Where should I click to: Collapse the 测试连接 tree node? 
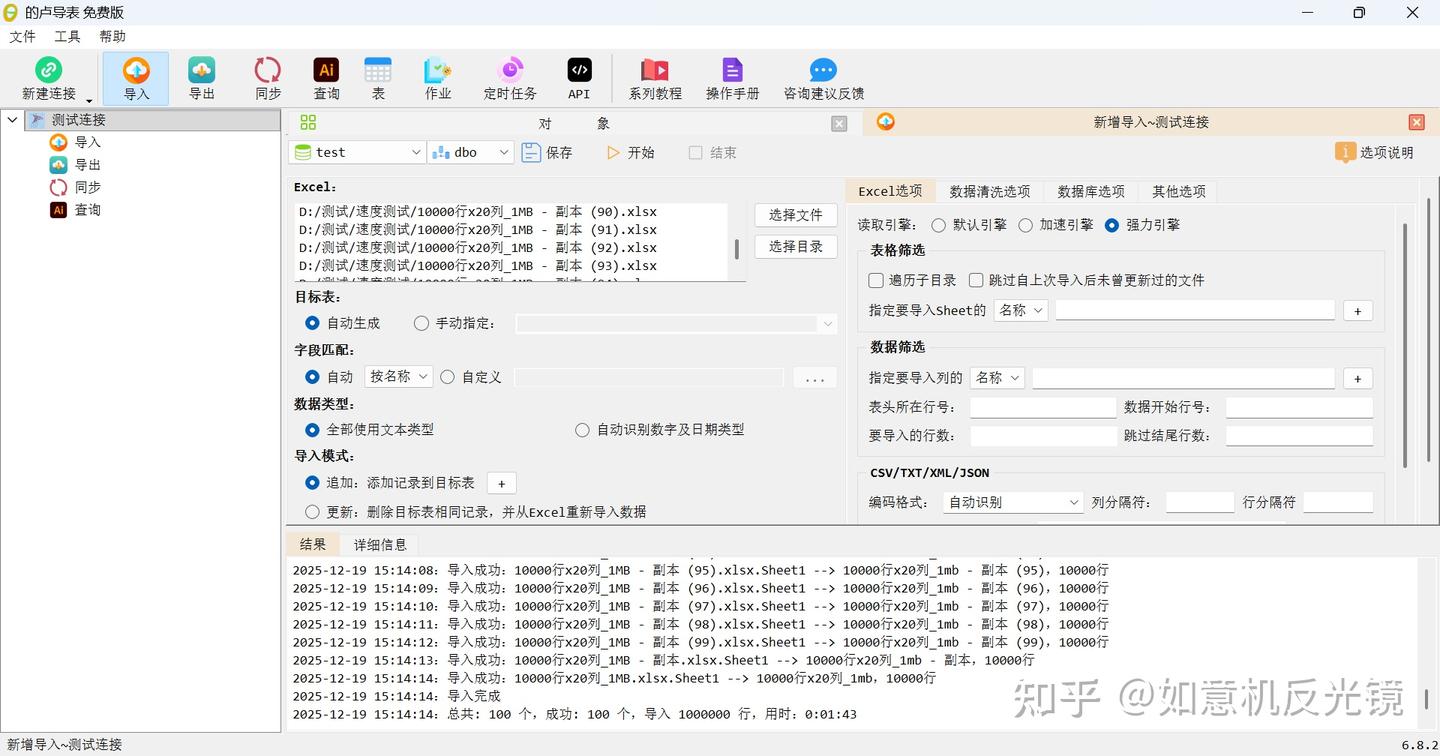tap(12, 120)
